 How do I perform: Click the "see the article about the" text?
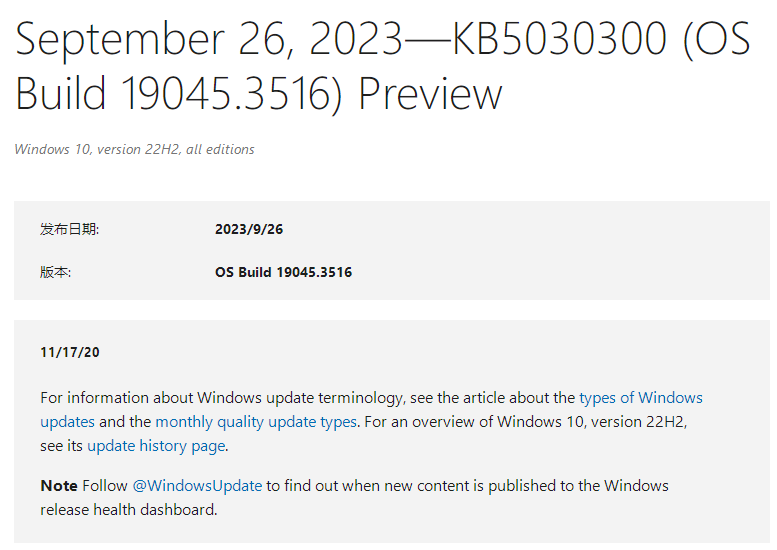492,398
